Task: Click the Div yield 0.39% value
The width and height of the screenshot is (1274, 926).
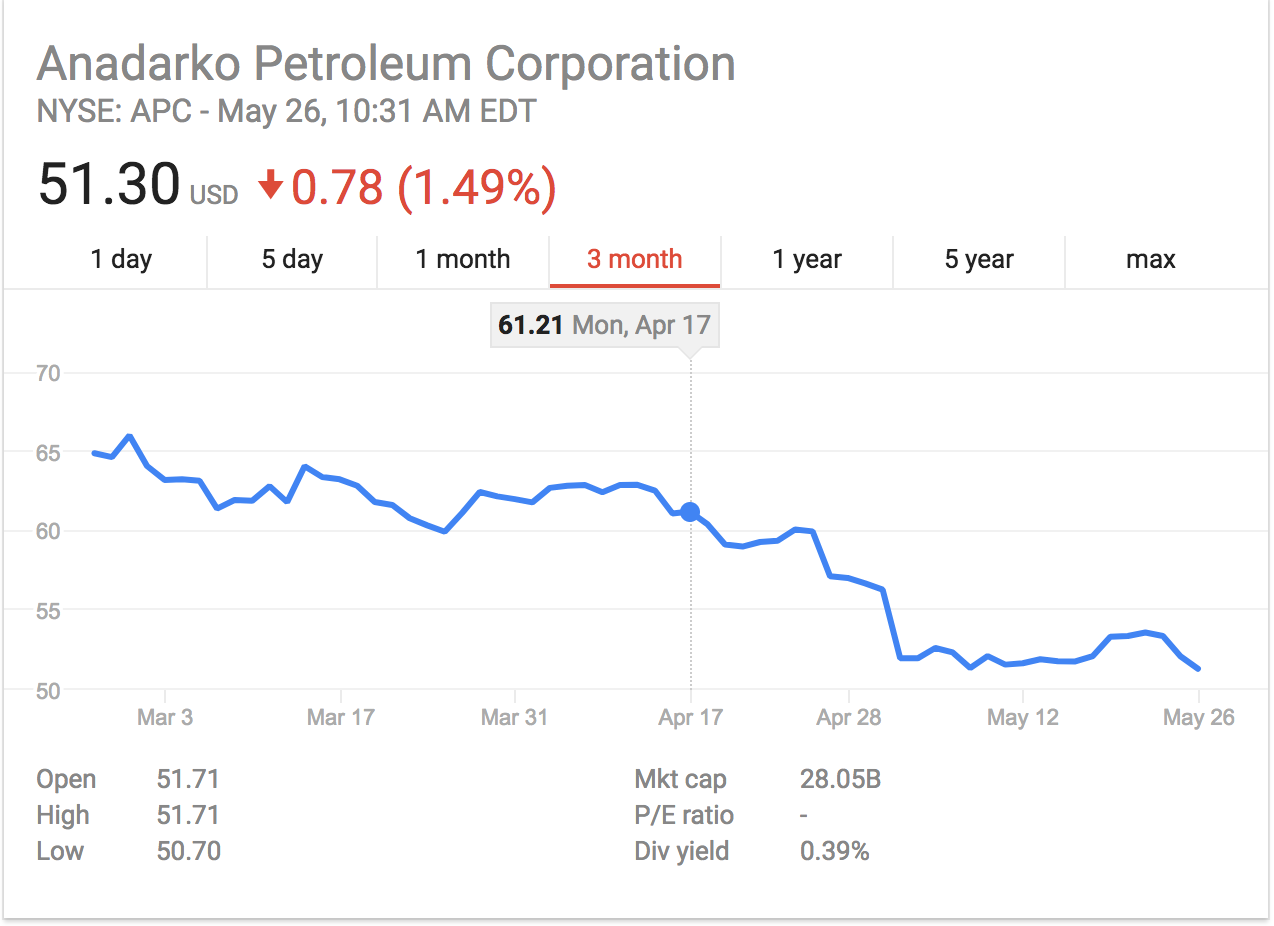Action: pos(834,852)
